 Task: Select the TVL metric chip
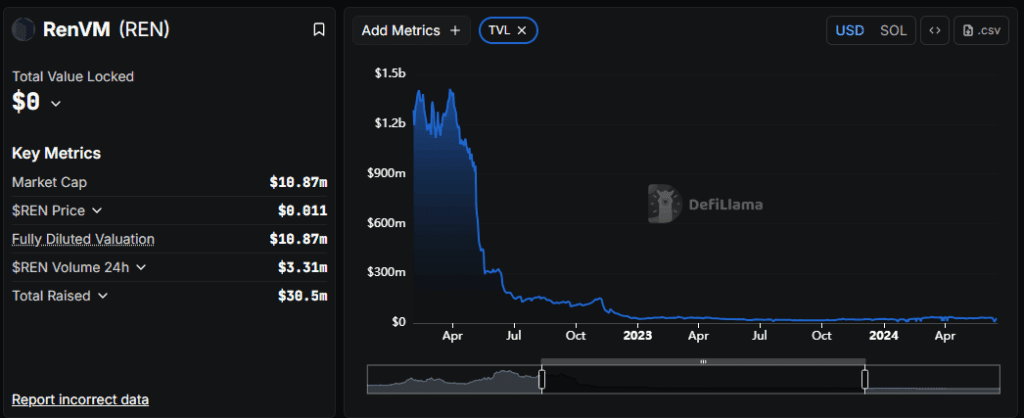click(x=498, y=30)
